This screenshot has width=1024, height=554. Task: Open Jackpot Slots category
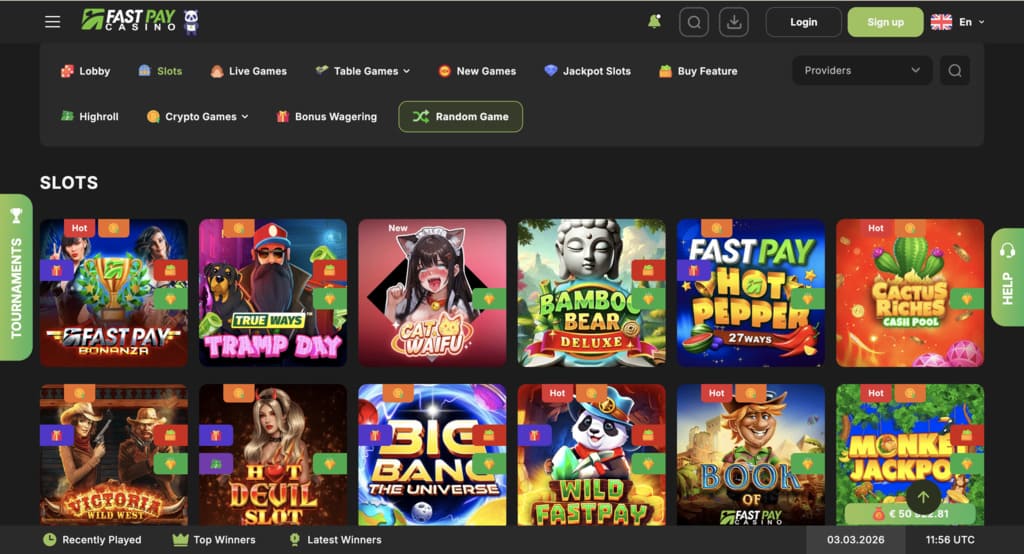[588, 71]
